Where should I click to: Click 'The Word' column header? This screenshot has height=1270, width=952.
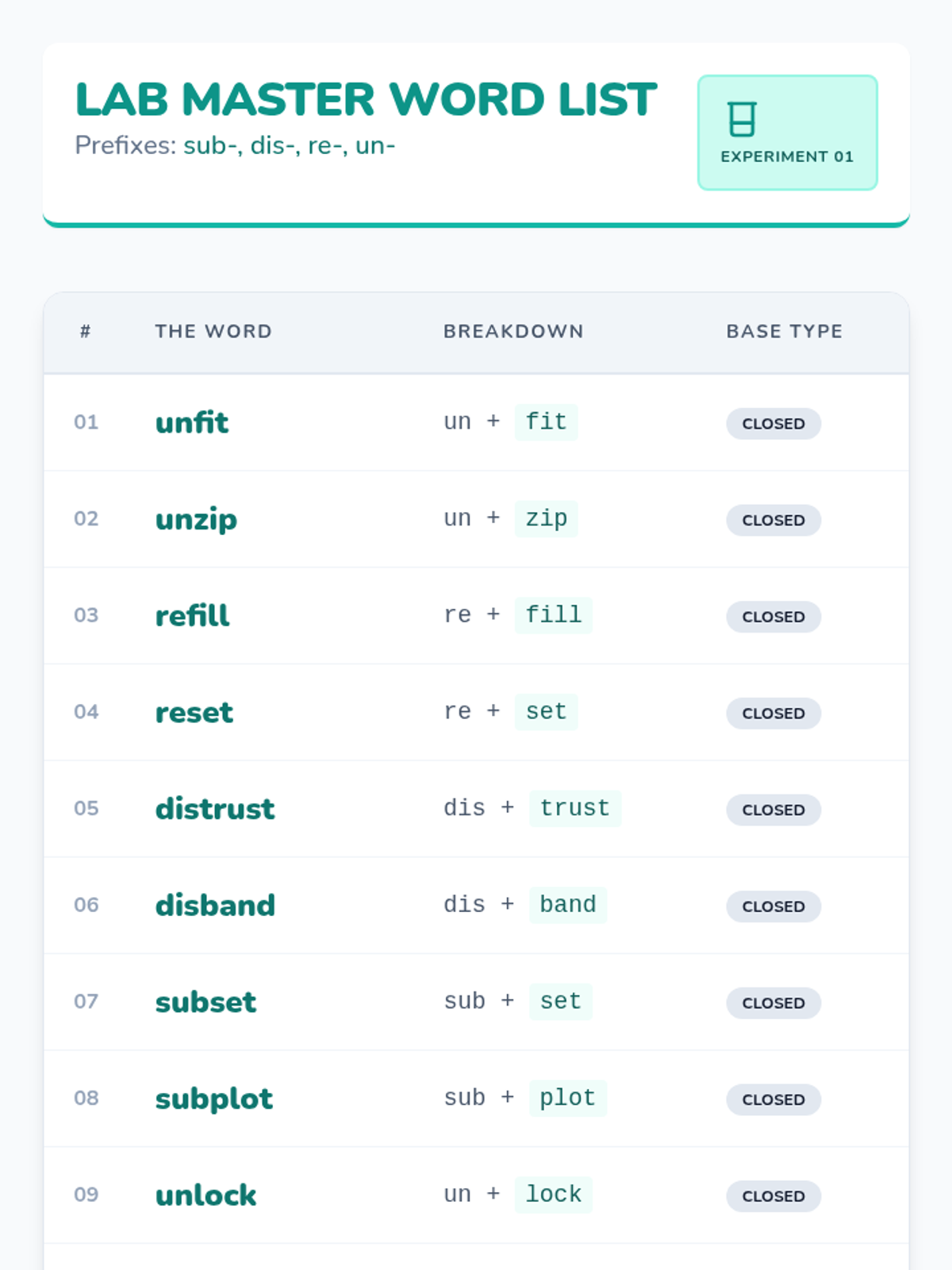[x=213, y=331]
